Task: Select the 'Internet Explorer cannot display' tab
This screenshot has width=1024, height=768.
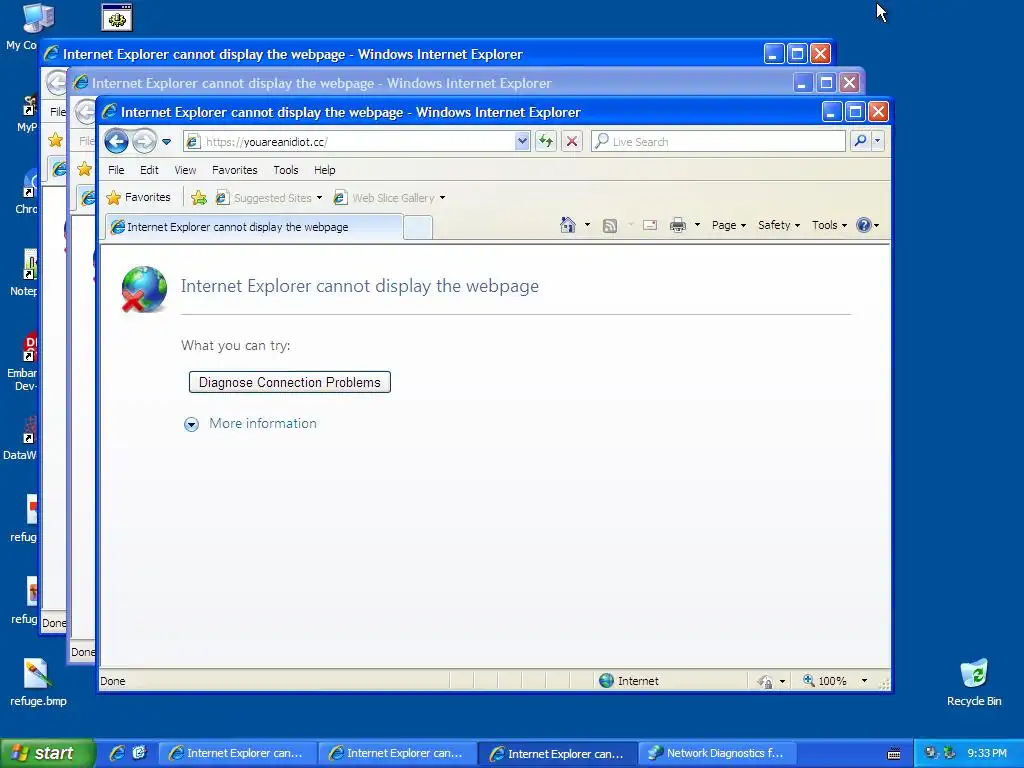Action: (x=254, y=227)
